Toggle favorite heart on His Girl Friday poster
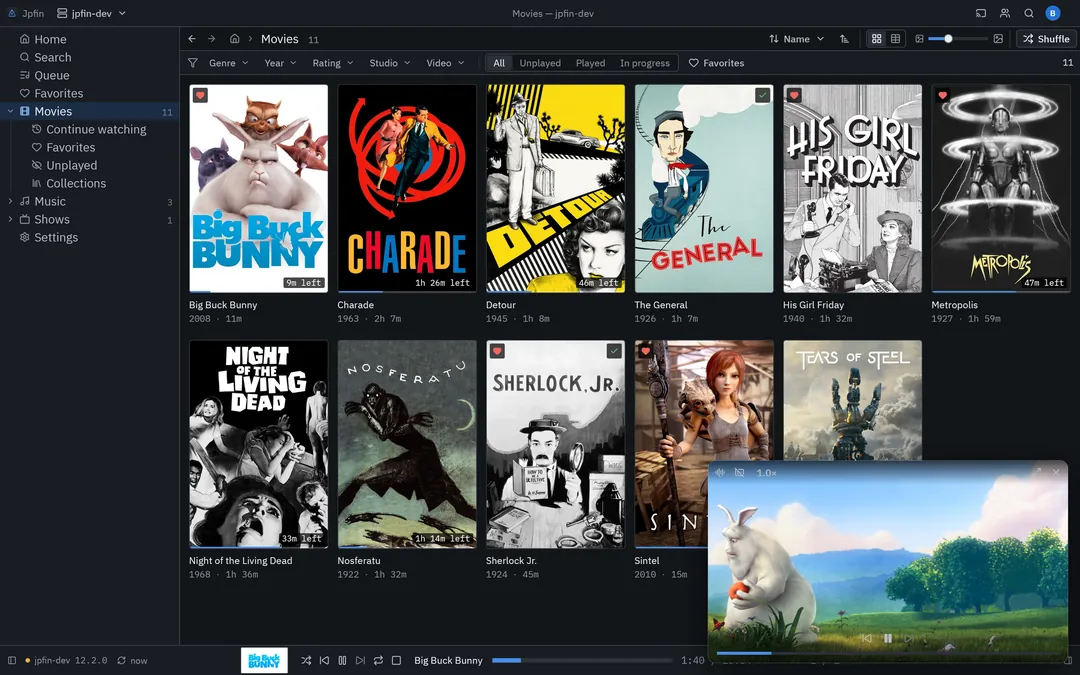Viewport: 1080px width, 675px height. point(793,95)
